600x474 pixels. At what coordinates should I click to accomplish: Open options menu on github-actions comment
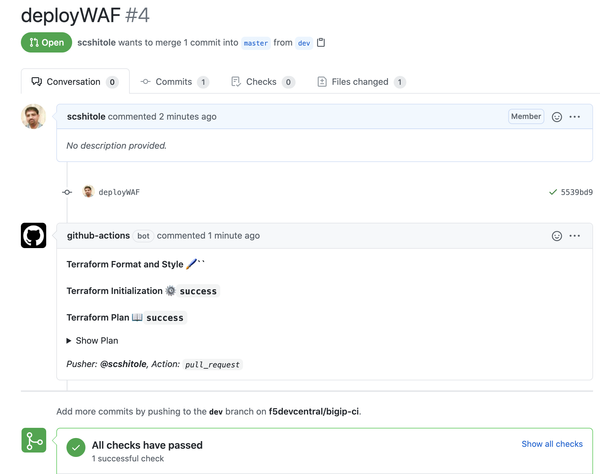coord(575,236)
